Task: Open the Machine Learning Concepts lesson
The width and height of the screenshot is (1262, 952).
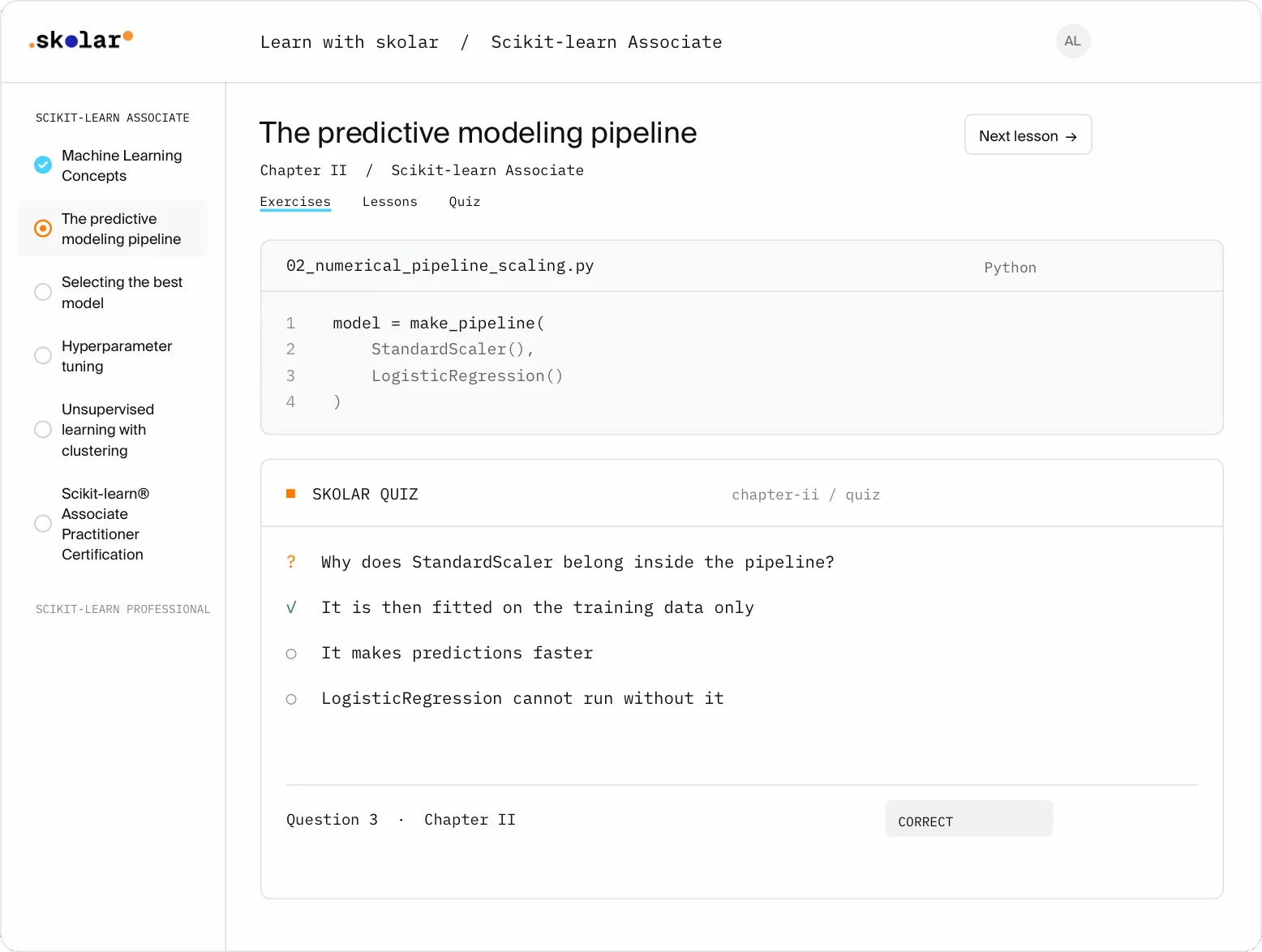Action: [122, 165]
